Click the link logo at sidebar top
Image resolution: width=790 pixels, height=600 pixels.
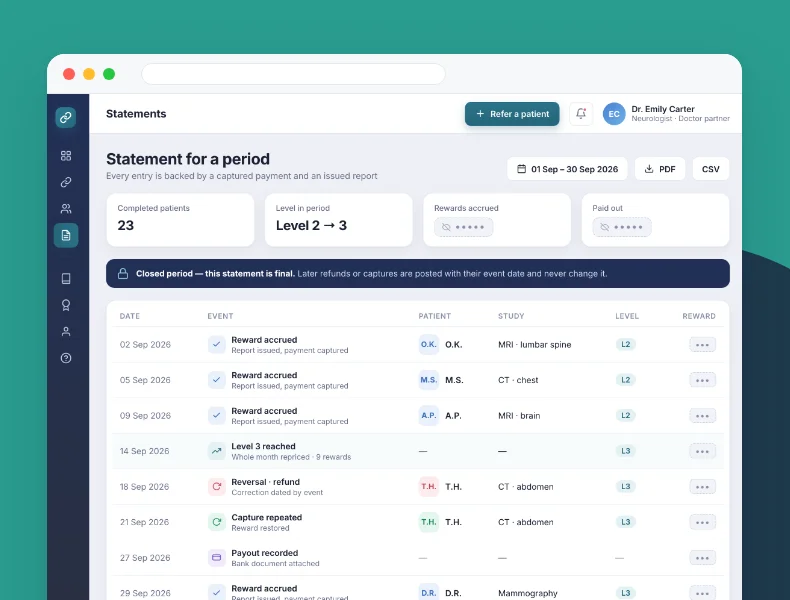tap(65, 117)
